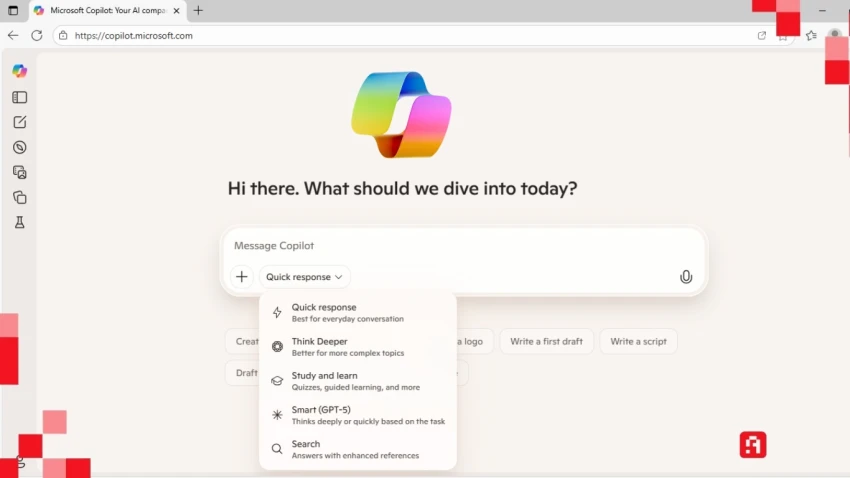This screenshot has height=478, width=850.
Task: Open a new browser tab
Action: [198, 10]
